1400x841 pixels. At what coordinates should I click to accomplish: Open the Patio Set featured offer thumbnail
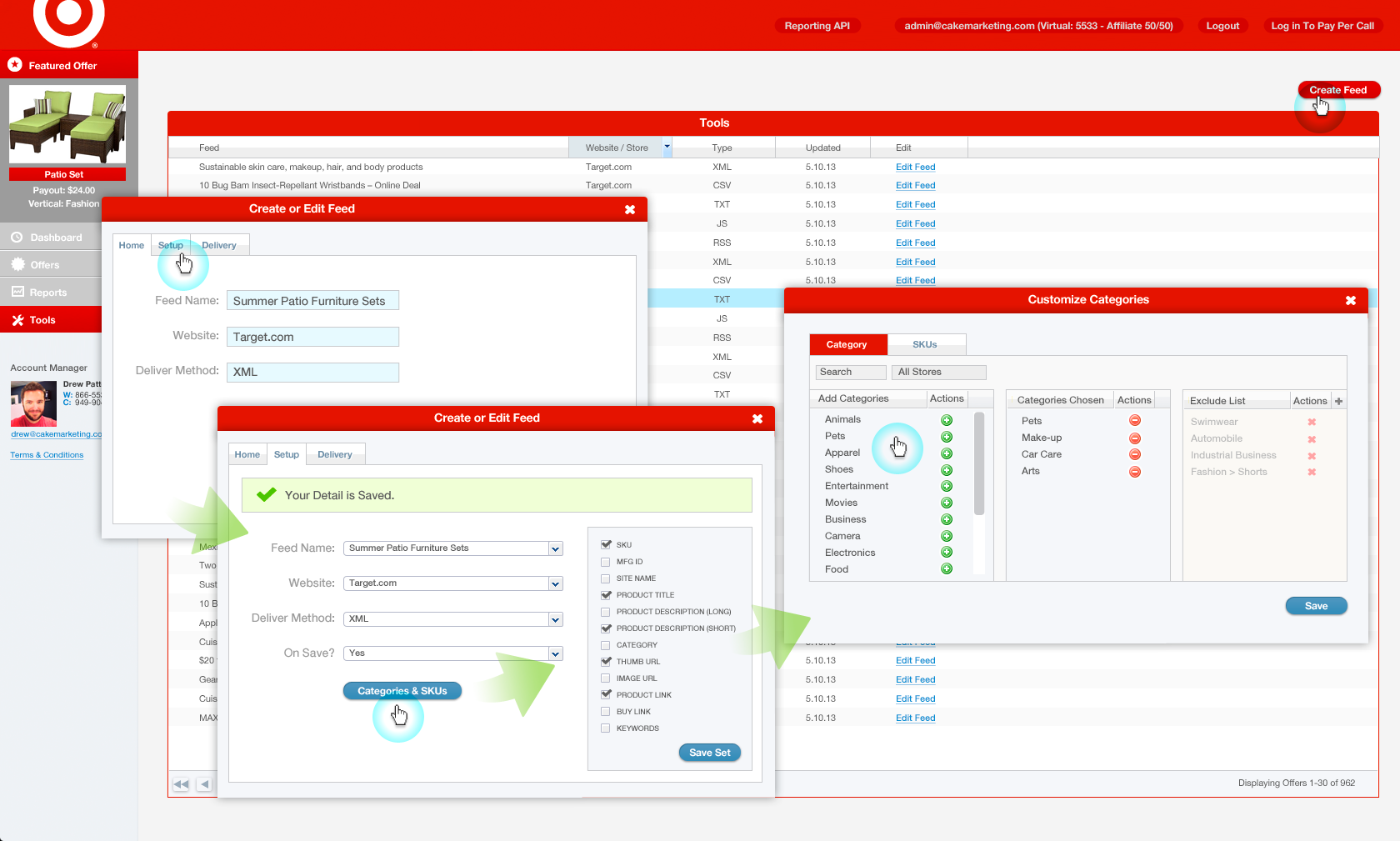pos(67,124)
